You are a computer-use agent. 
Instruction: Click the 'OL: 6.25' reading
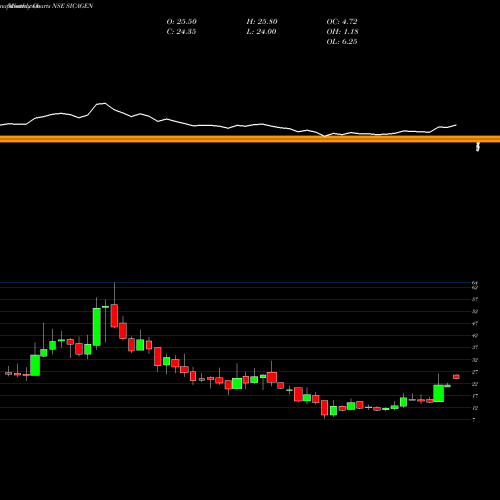(x=342, y=42)
